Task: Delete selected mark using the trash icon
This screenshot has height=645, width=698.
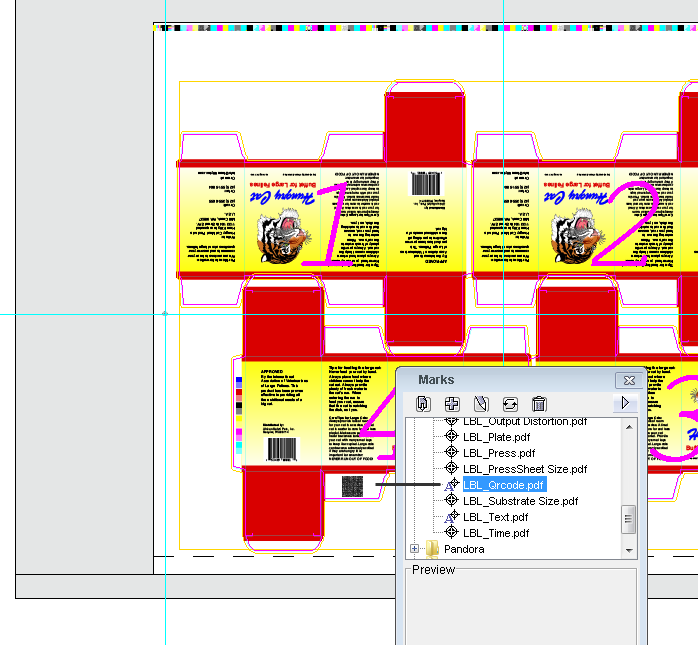Action: [x=539, y=404]
